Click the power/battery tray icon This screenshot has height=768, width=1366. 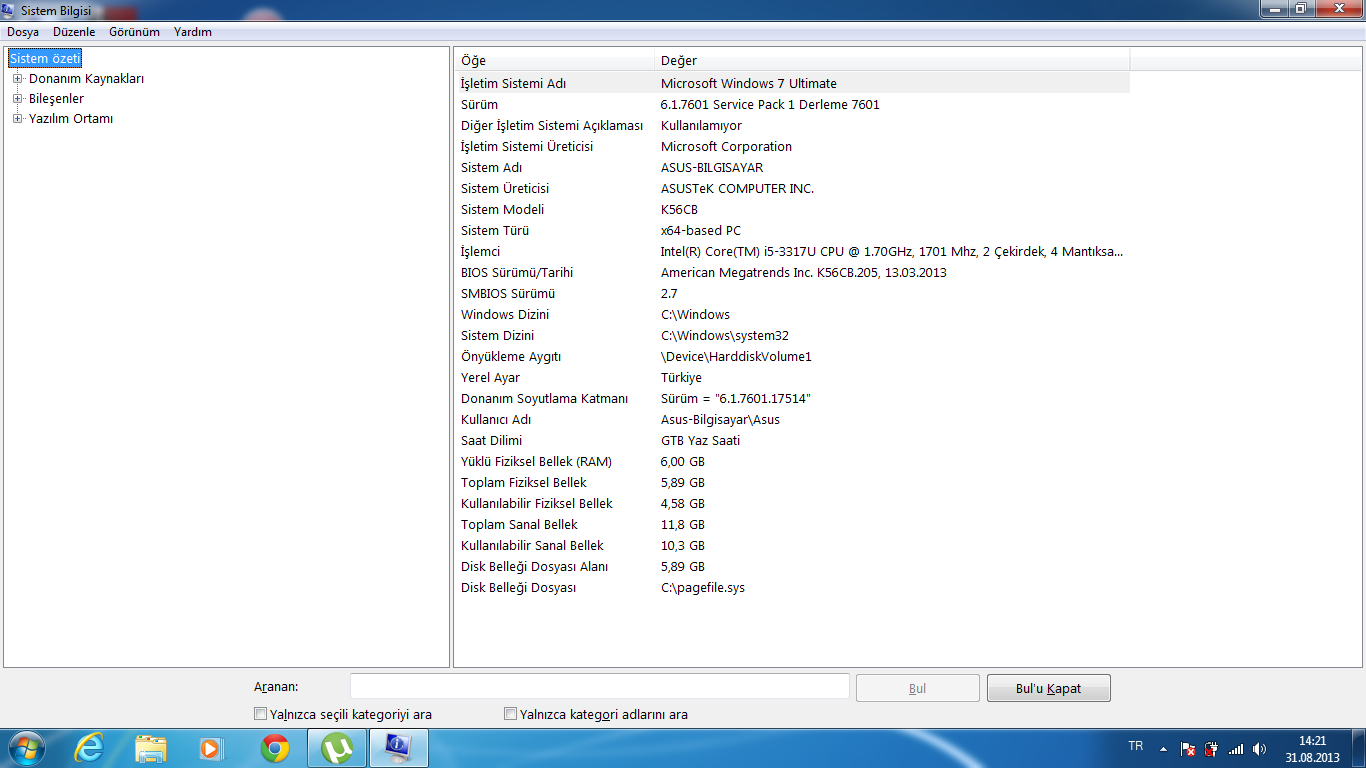coord(1212,748)
